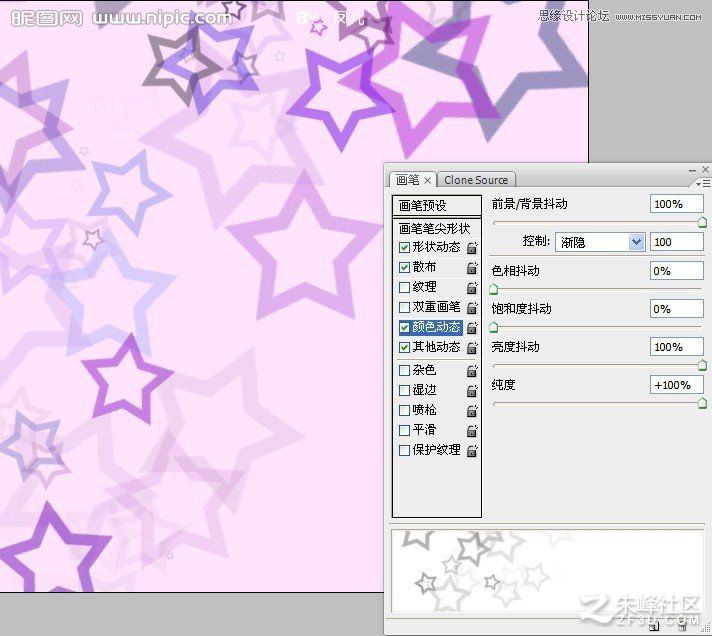
Task: Enable the 双重画笔 checkbox
Action: pyautogui.click(x=404, y=307)
